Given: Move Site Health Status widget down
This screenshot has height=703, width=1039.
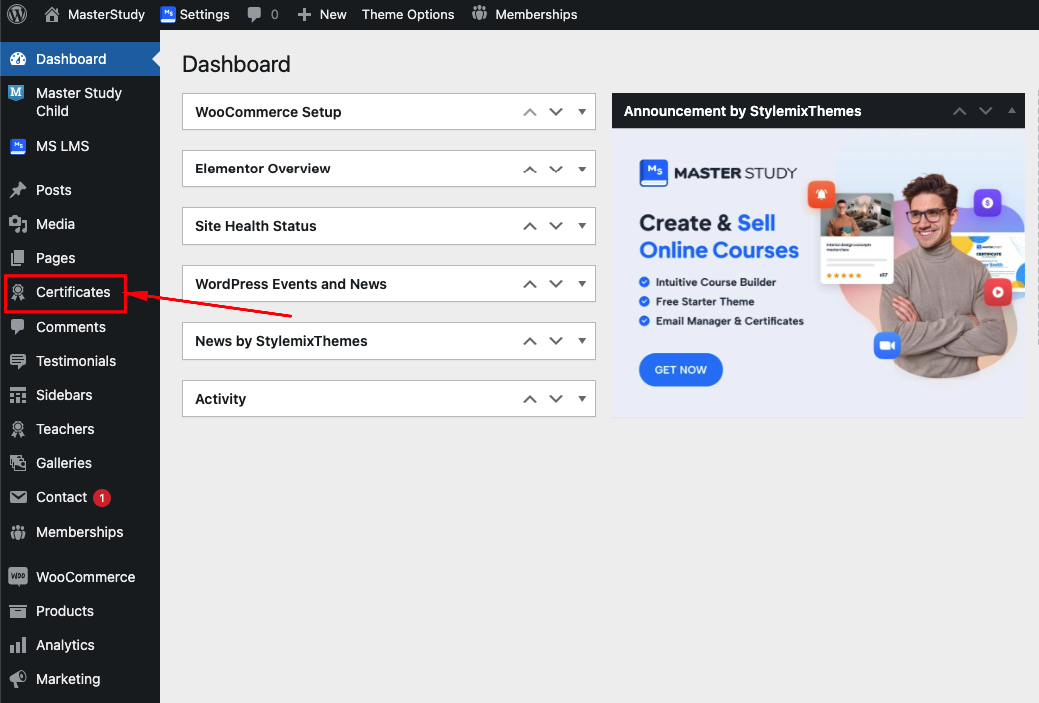Looking at the screenshot, I should [556, 226].
